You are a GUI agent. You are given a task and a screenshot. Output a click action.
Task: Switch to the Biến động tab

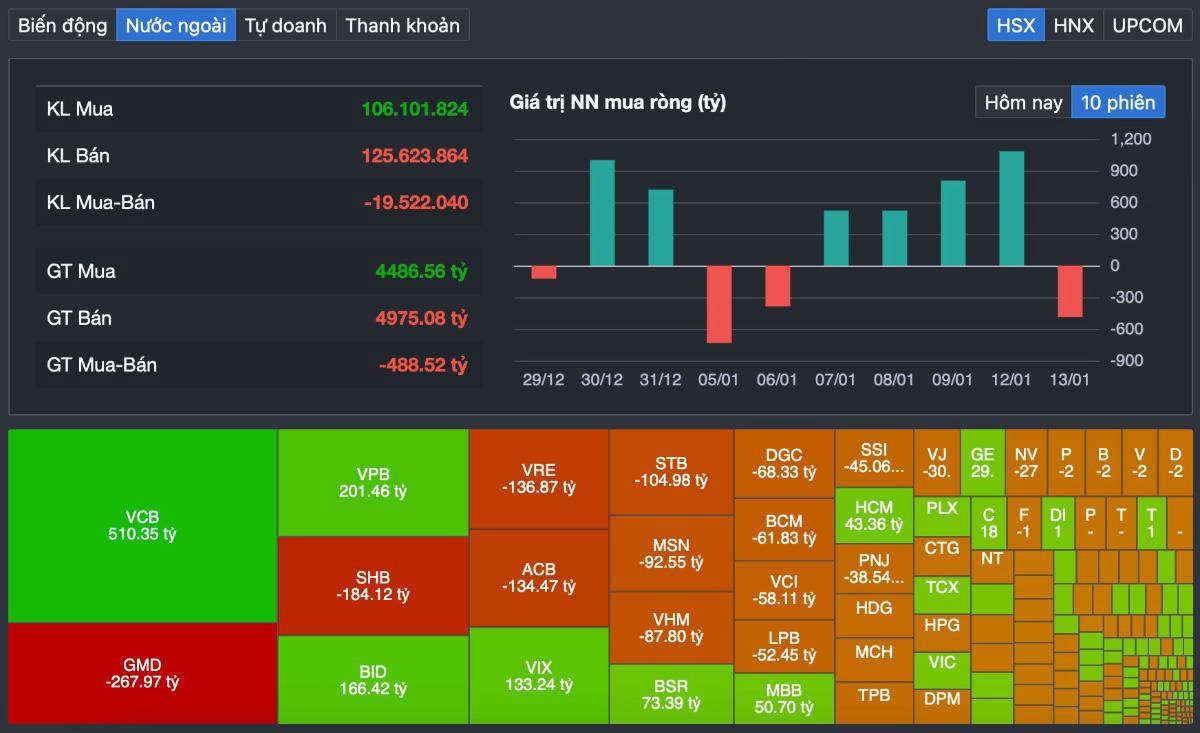click(61, 24)
